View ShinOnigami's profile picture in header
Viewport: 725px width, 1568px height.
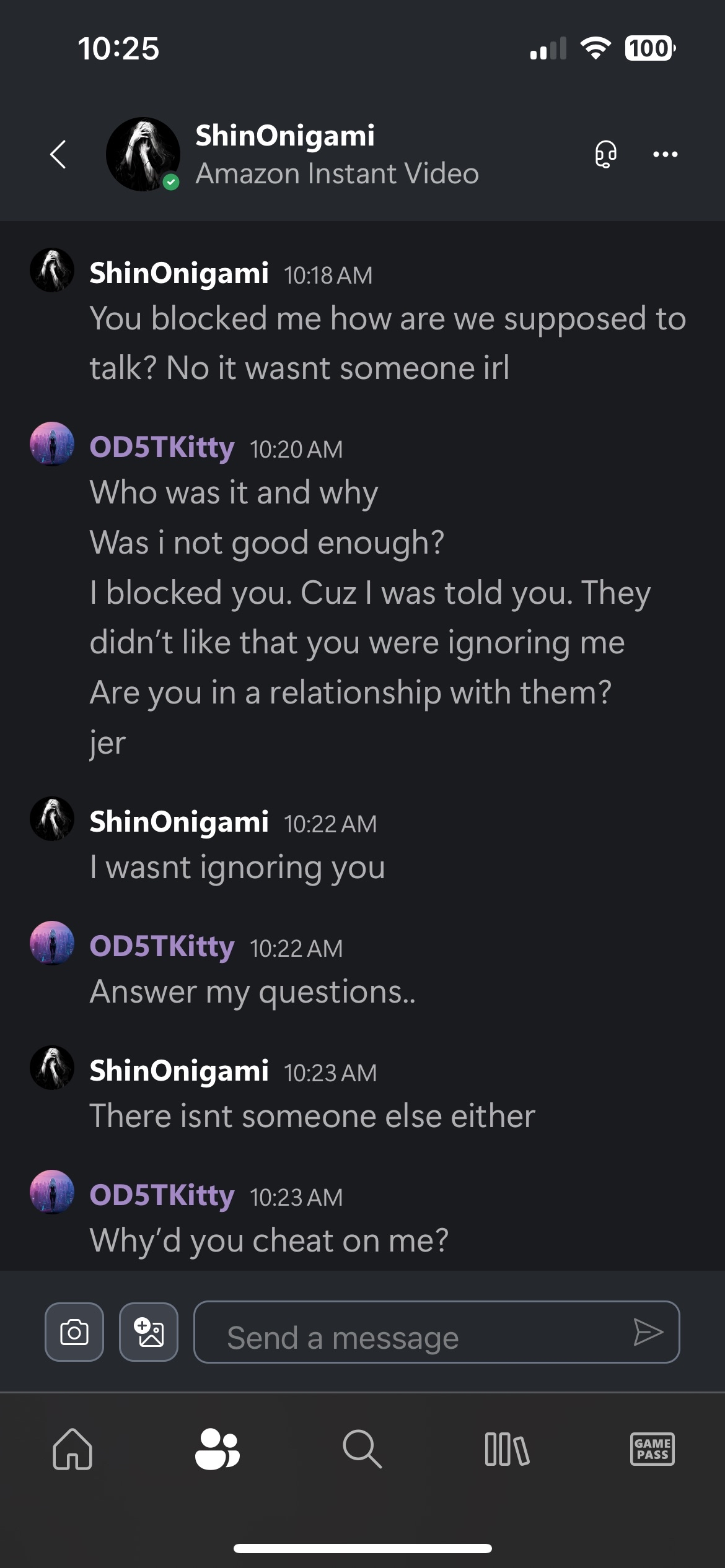point(143,154)
